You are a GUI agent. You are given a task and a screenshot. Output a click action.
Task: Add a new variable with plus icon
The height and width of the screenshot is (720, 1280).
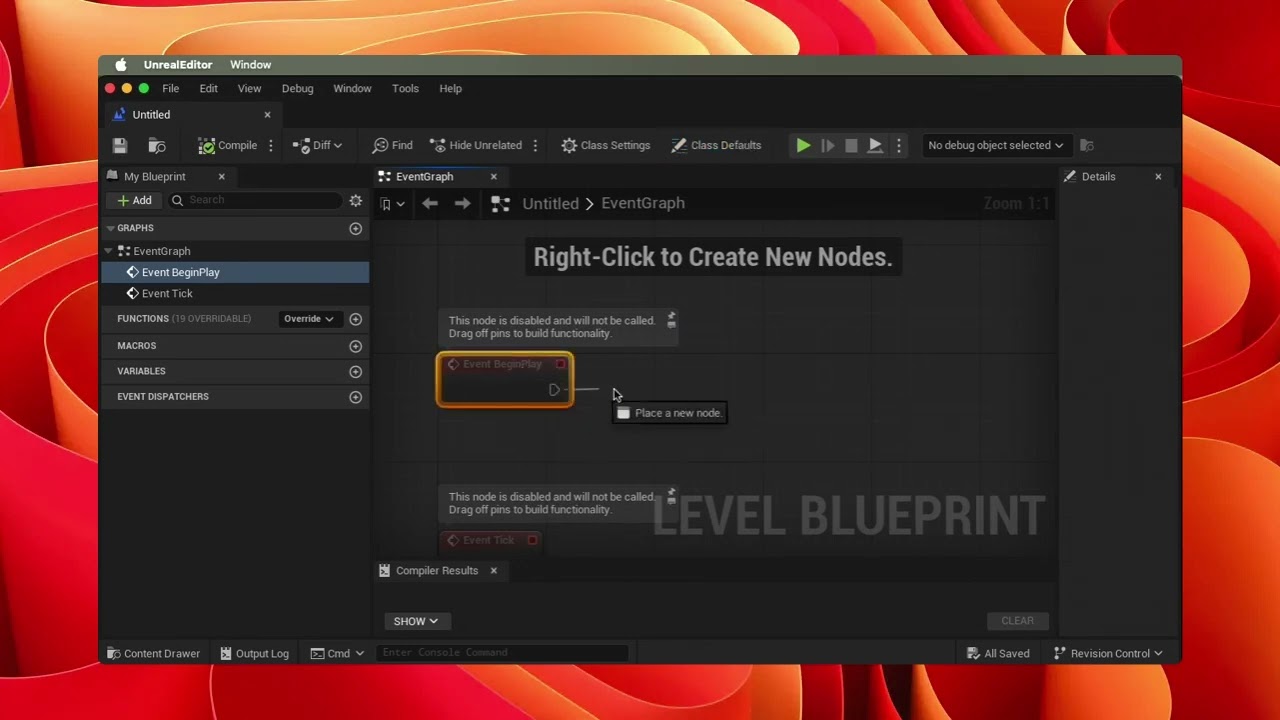[x=355, y=372]
